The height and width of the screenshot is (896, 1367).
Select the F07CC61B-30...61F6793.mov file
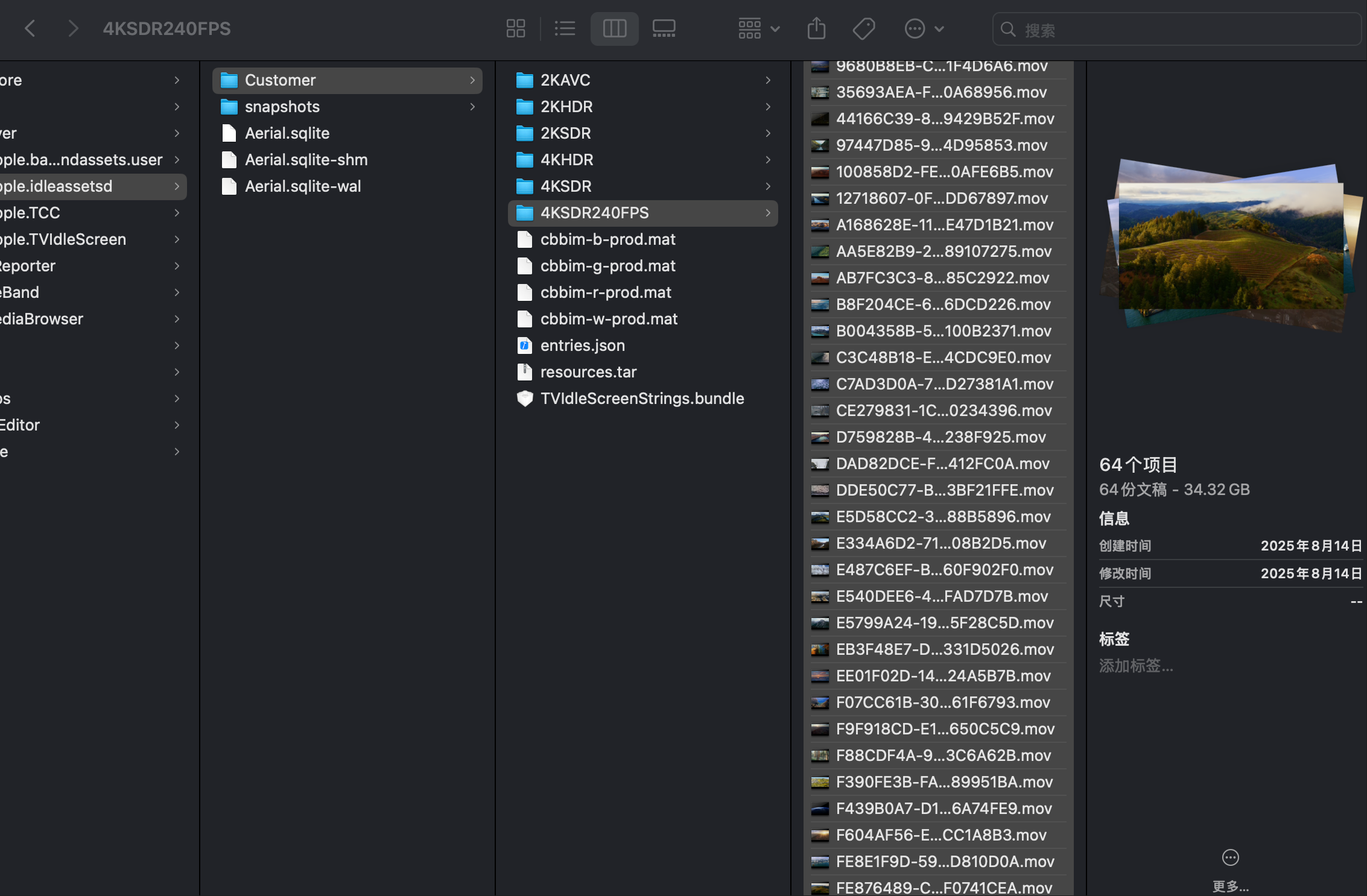coord(942,702)
